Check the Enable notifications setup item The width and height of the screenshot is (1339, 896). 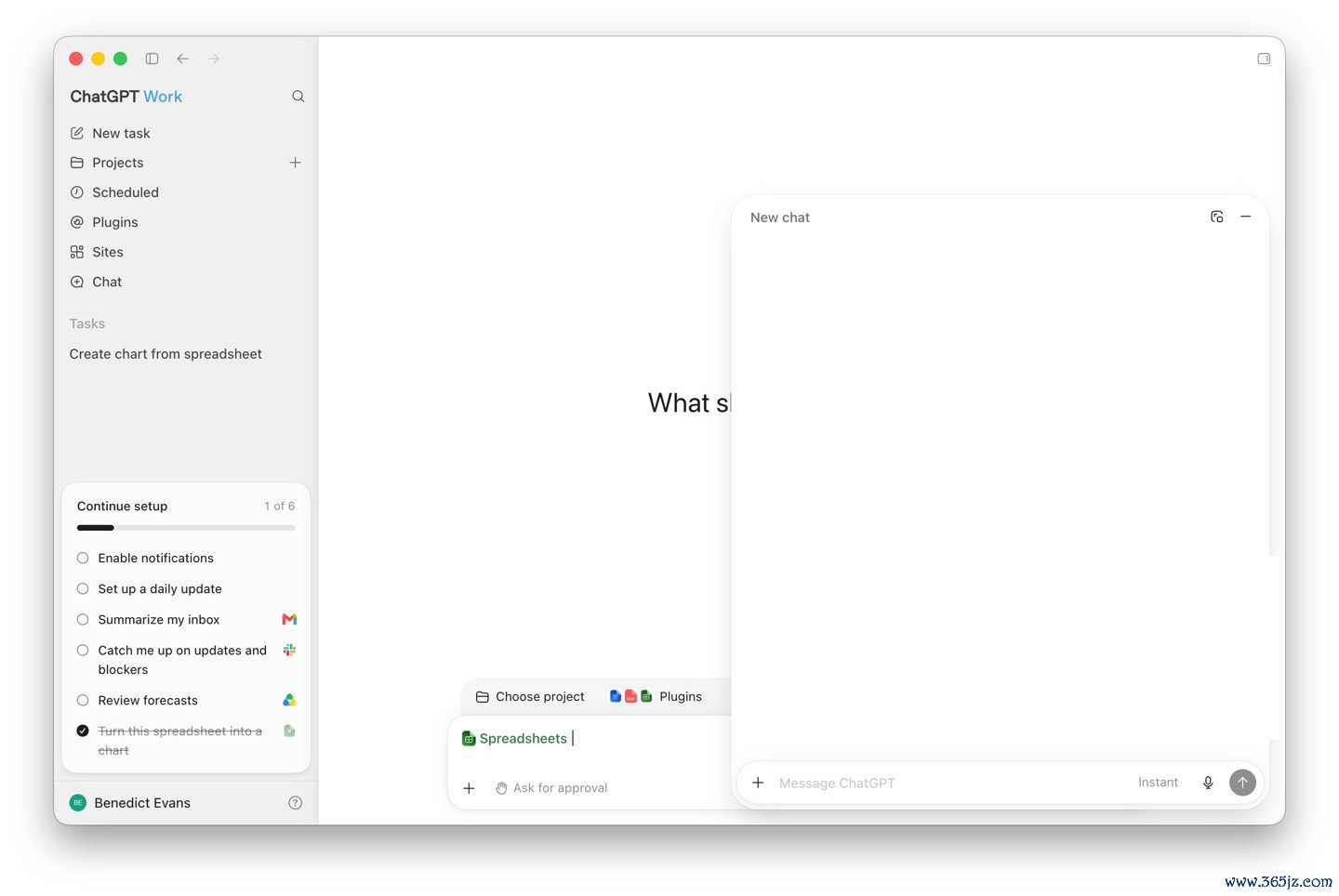click(83, 558)
